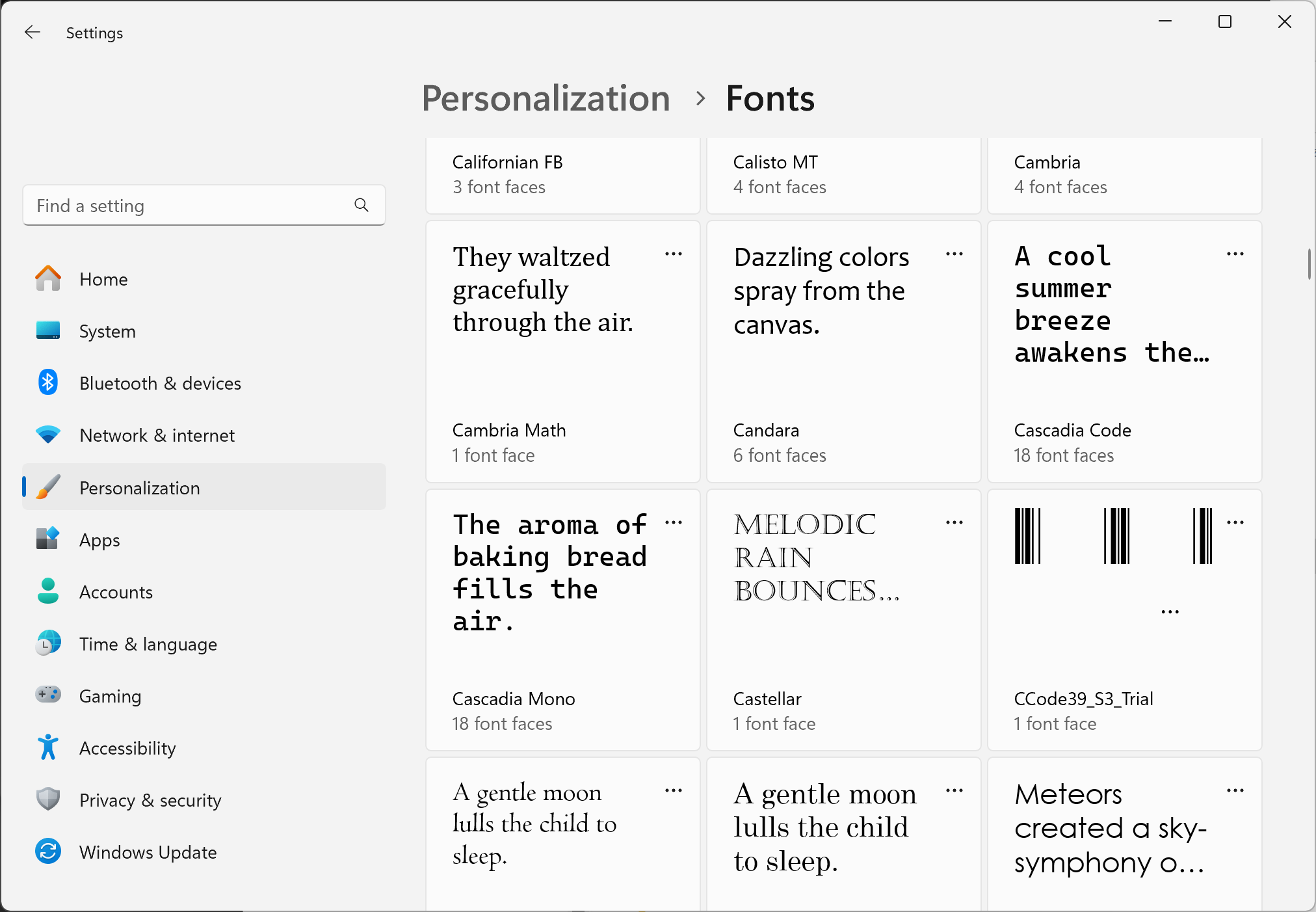Click the Network wifi icon
Image resolution: width=1316 pixels, height=912 pixels.
(x=48, y=435)
